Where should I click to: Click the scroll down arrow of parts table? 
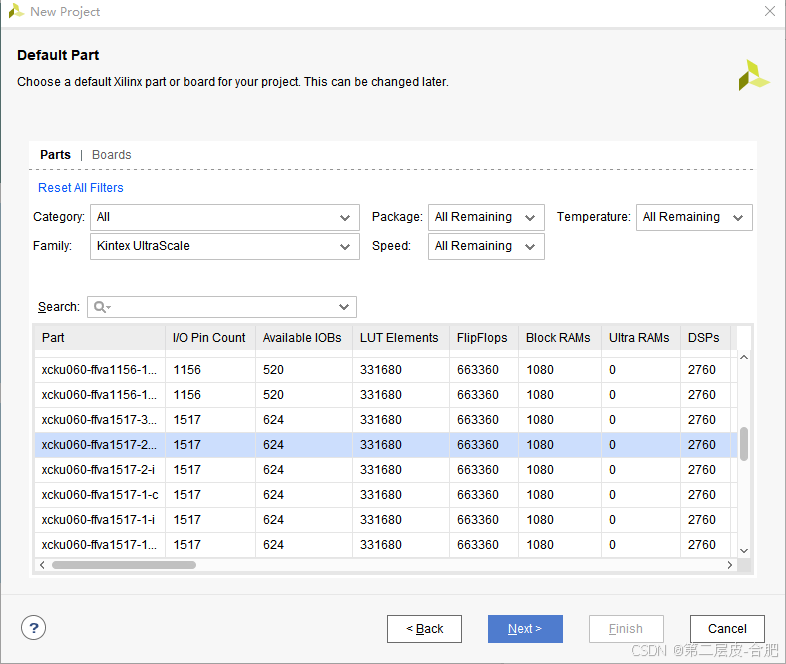(x=744, y=550)
